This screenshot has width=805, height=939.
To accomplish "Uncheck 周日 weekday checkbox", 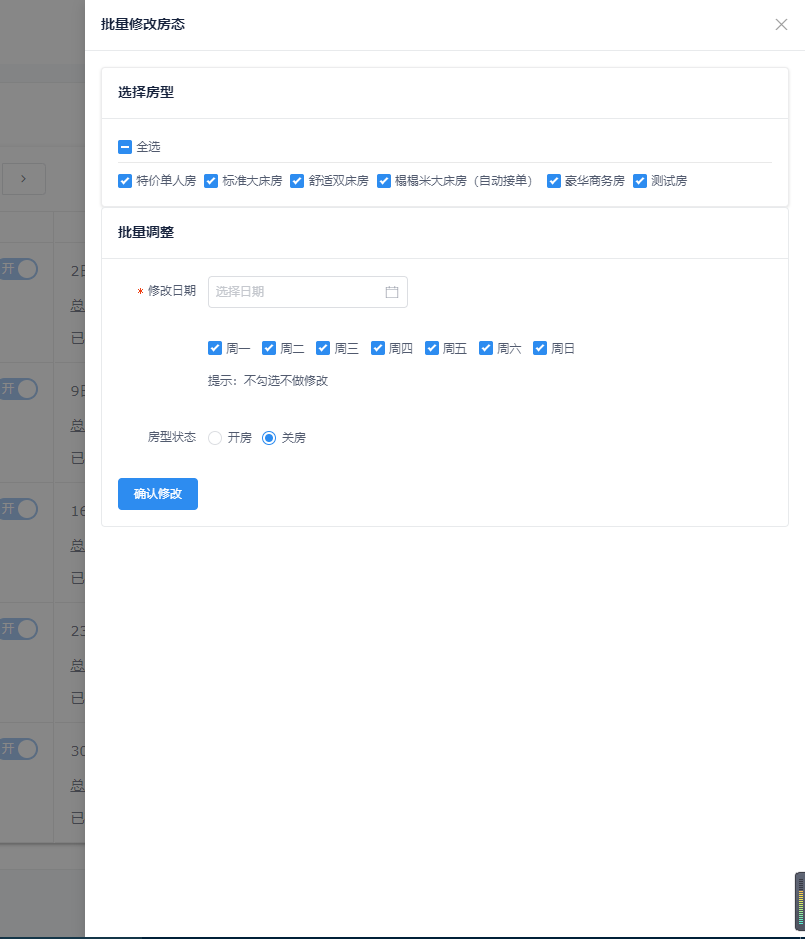I will tap(540, 348).
